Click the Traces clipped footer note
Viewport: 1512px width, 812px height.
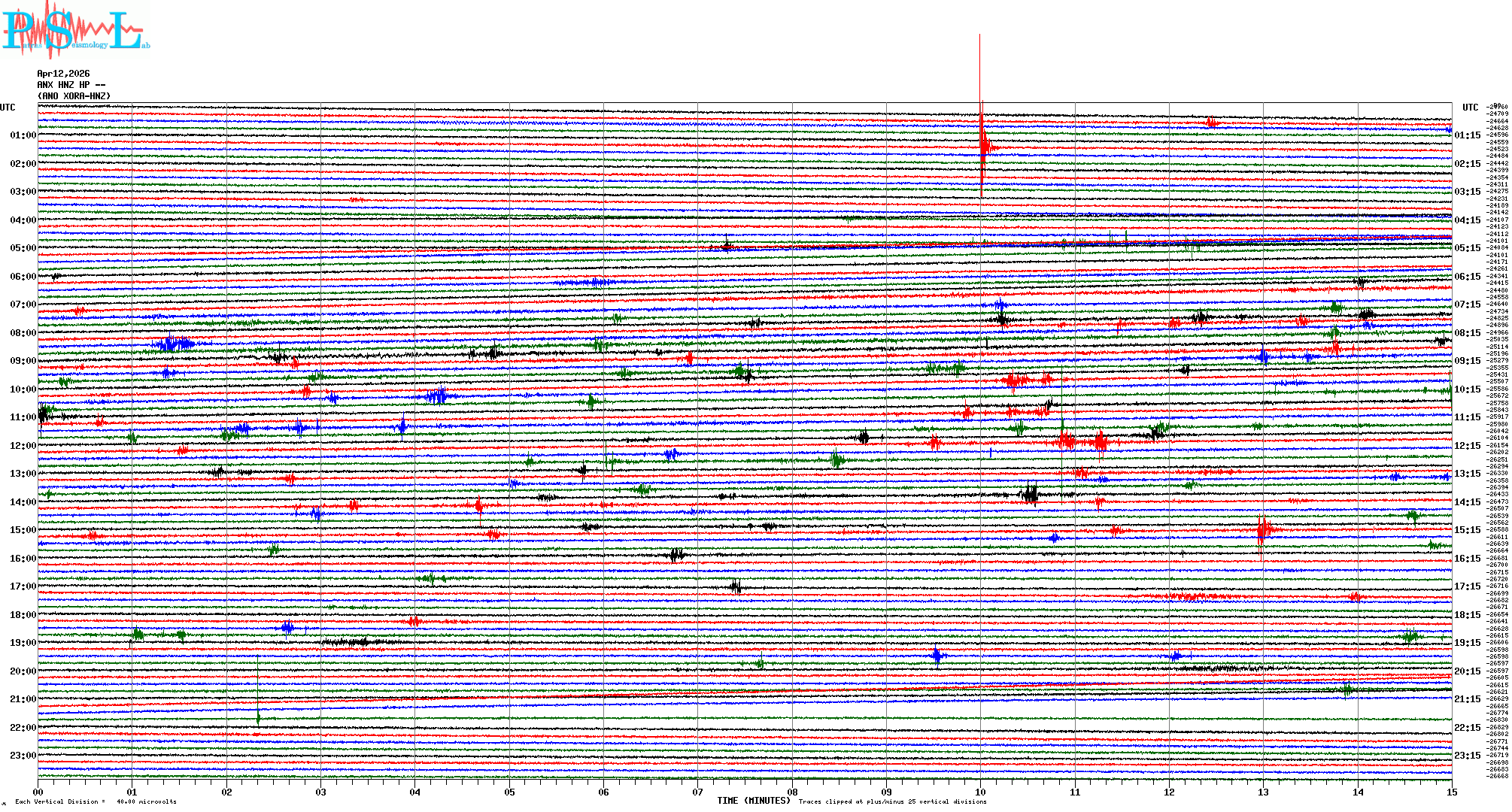(892, 801)
